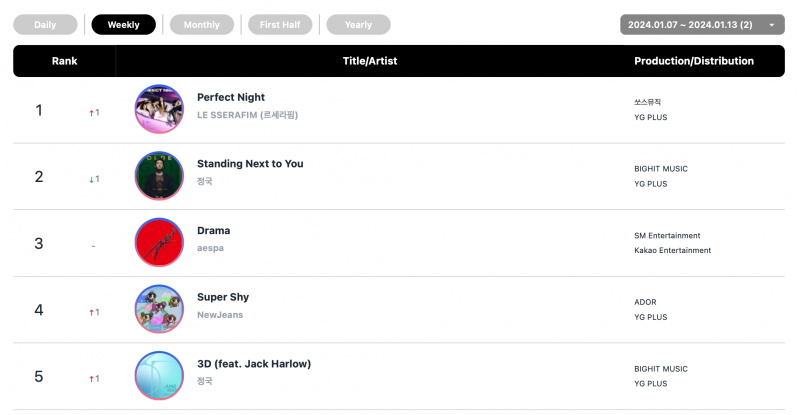800x415 pixels.
Task: Open the aespa artist link
Action: tap(210, 248)
